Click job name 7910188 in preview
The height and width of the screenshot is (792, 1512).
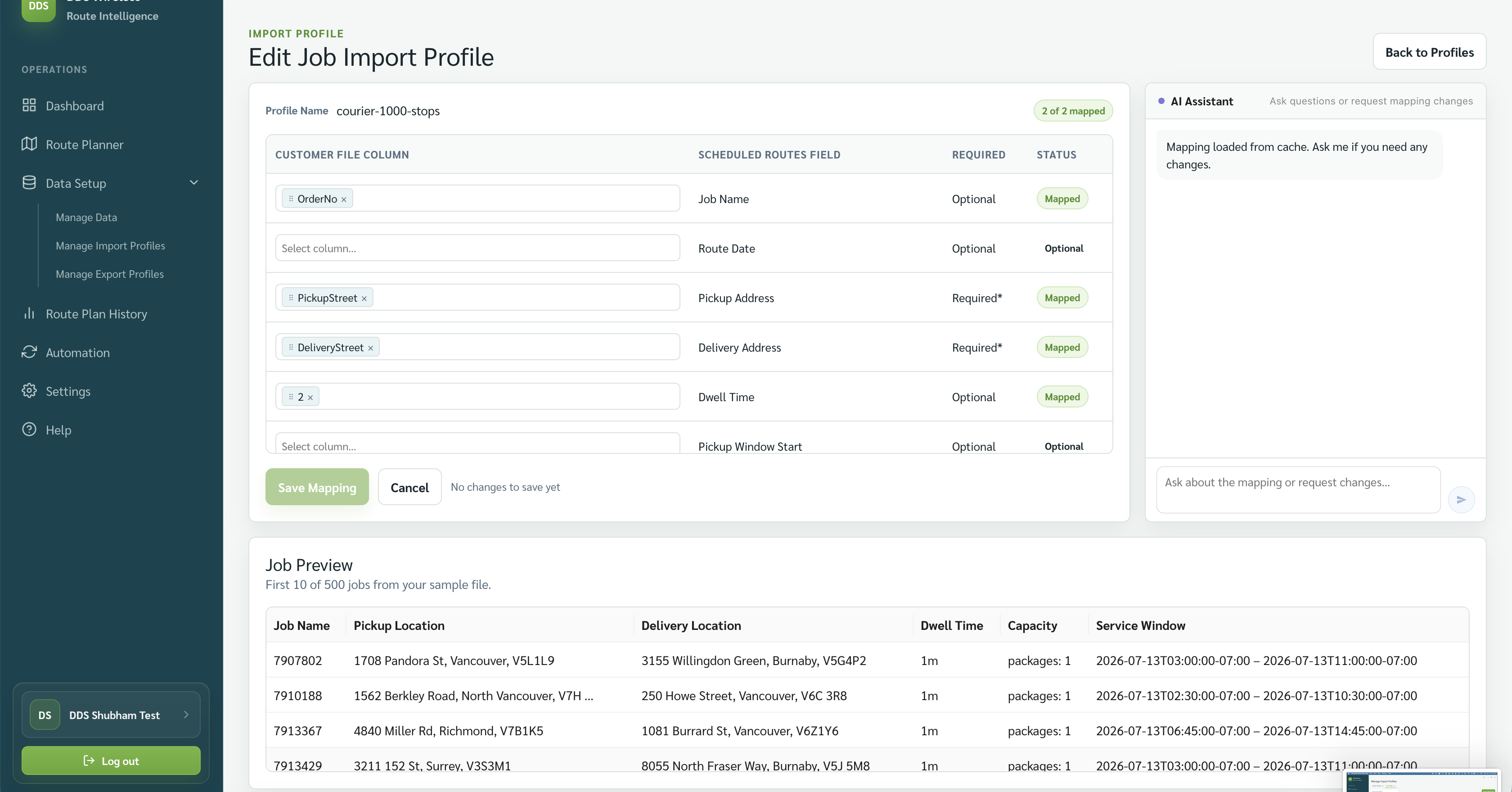coord(297,696)
